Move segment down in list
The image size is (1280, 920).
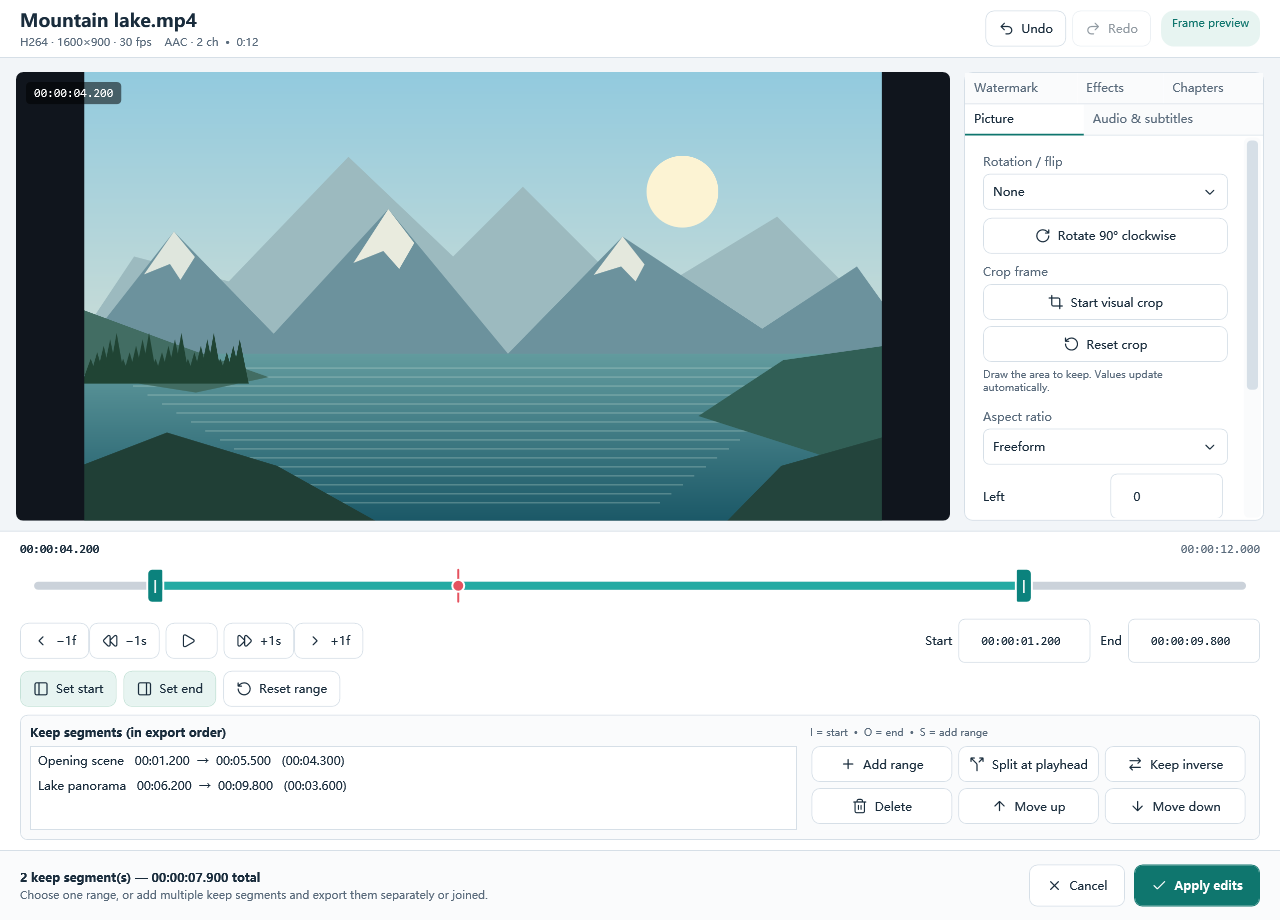pos(1175,806)
